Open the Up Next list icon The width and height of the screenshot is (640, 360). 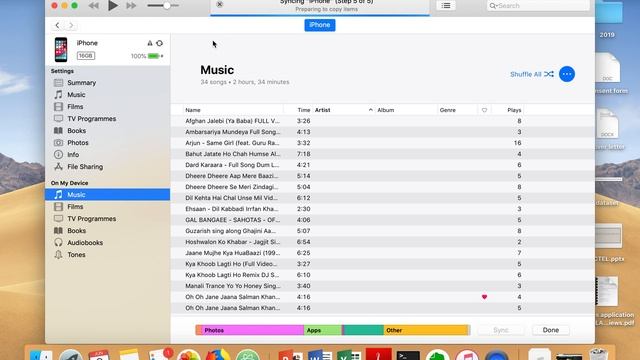coord(446,5)
